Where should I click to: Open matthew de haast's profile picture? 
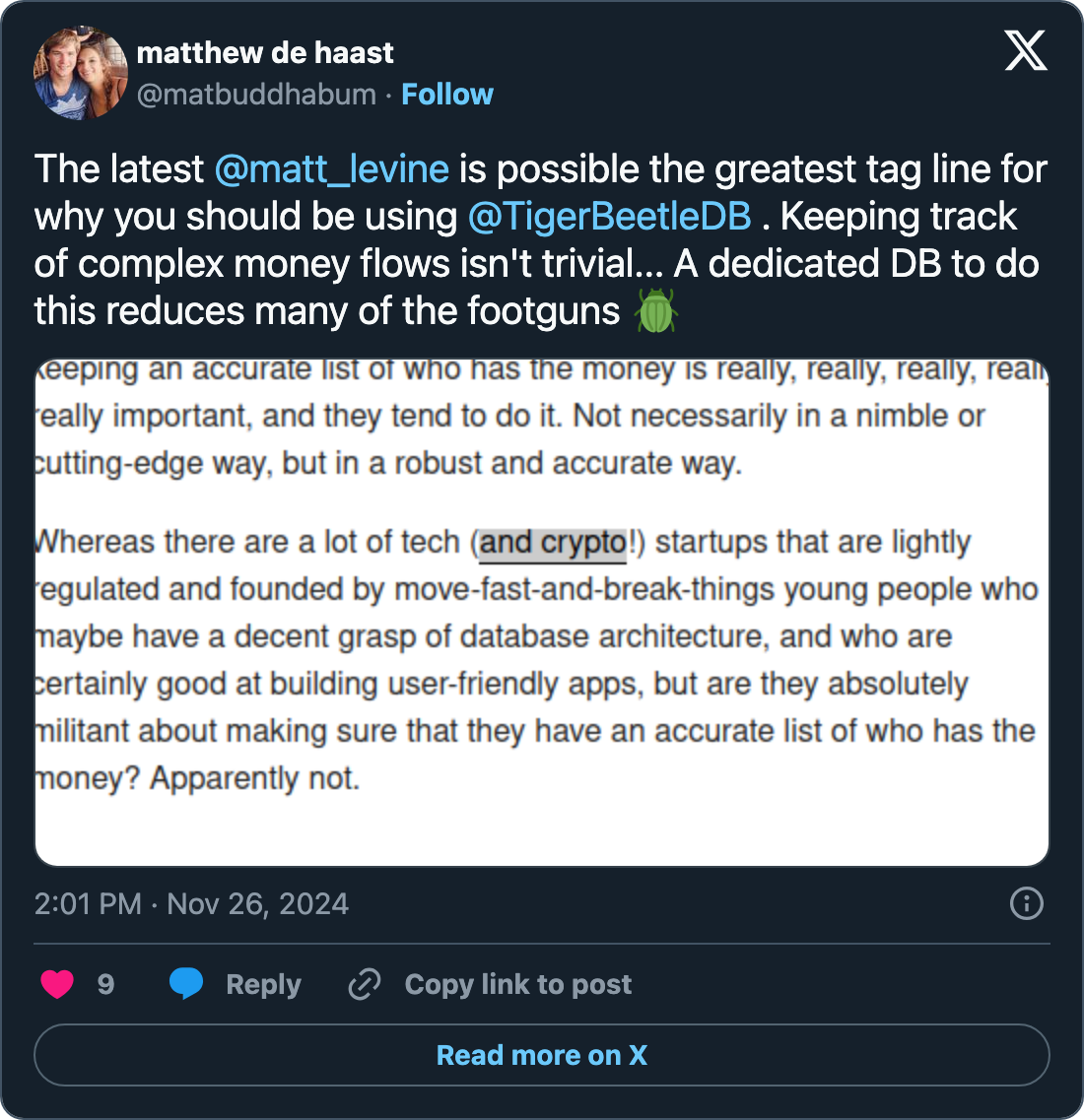tap(81, 73)
